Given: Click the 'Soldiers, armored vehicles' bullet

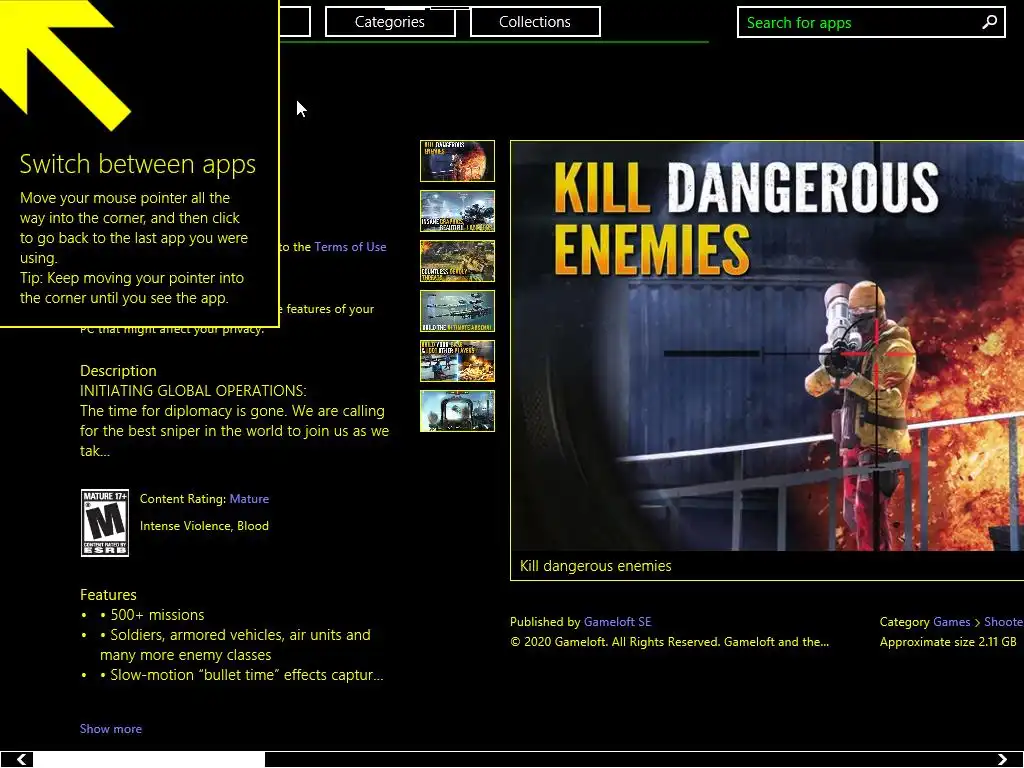Looking at the screenshot, I should 235,645.
